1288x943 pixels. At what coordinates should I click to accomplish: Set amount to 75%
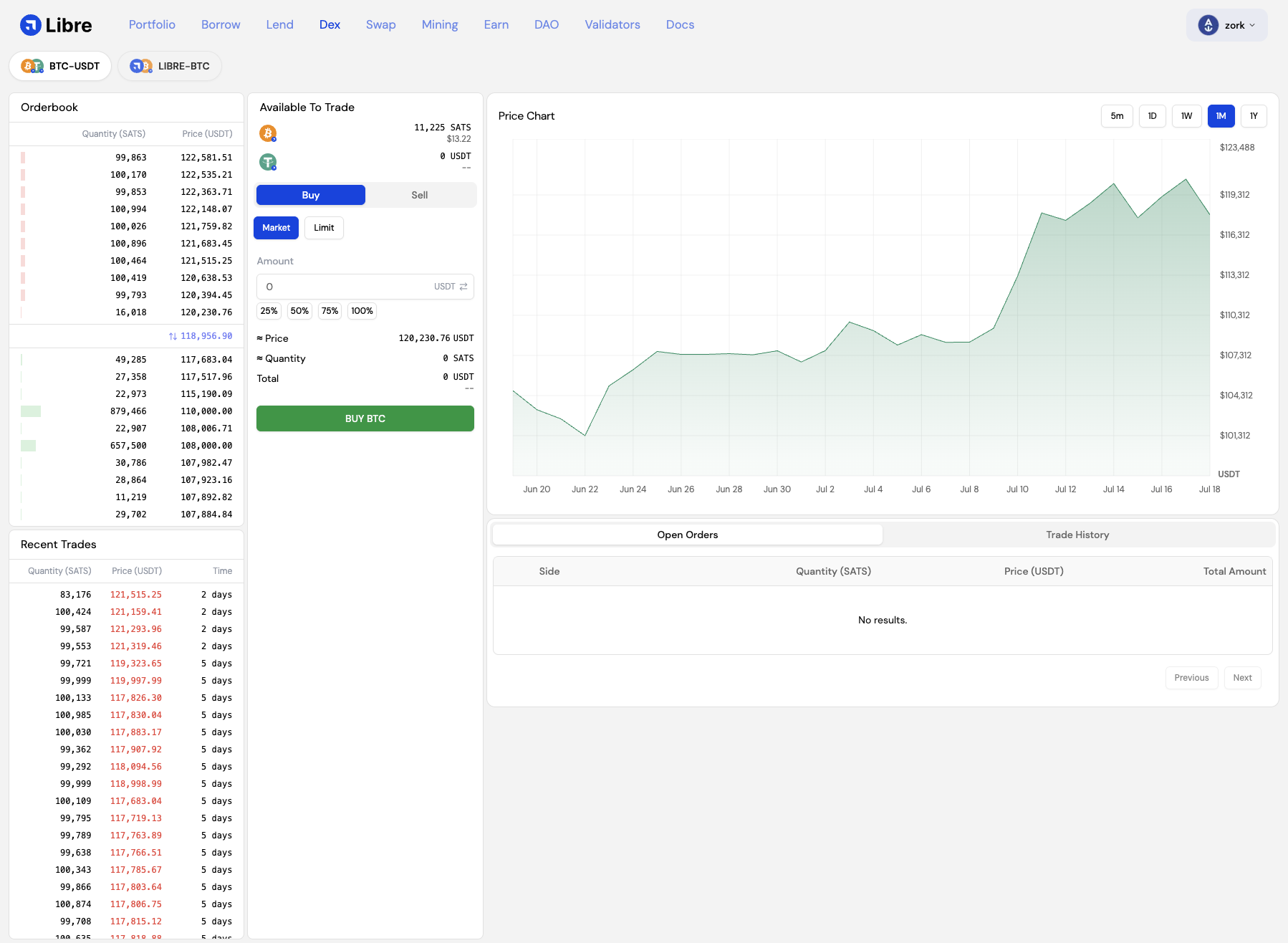click(x=330, y=311)
